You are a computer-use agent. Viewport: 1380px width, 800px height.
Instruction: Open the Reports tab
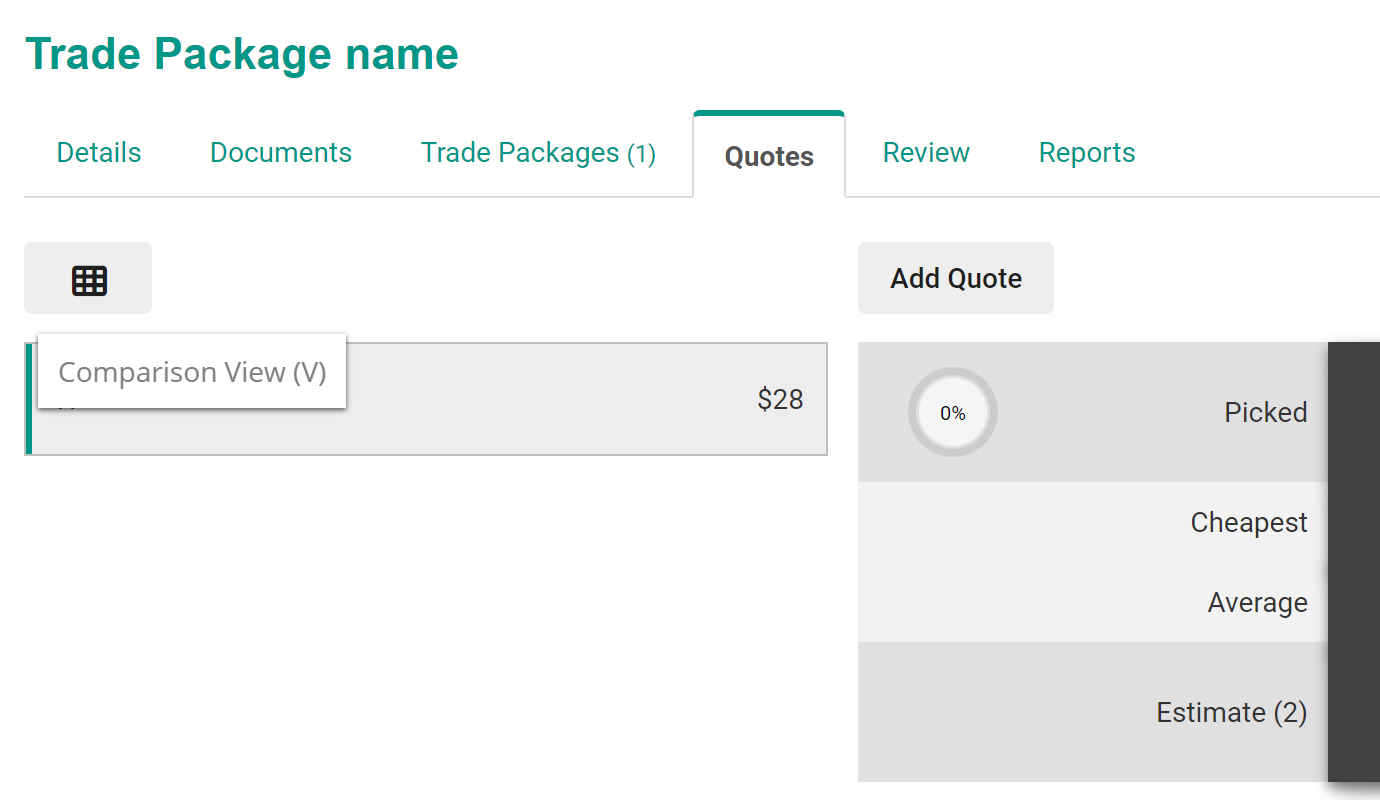[x=1087, y=153]
